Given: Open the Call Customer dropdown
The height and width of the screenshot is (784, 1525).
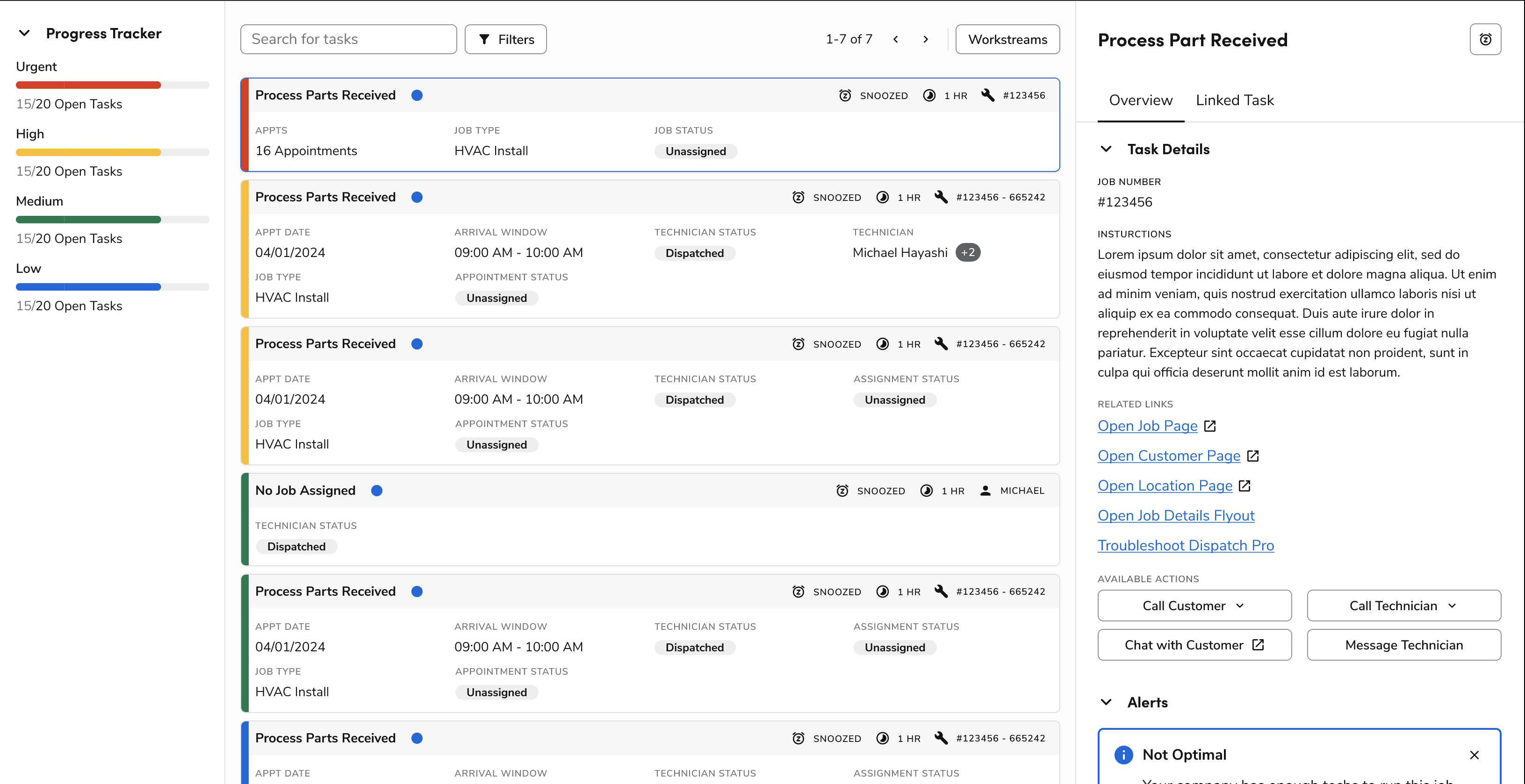Looking at the screenshot, I should pos(1194,606).
